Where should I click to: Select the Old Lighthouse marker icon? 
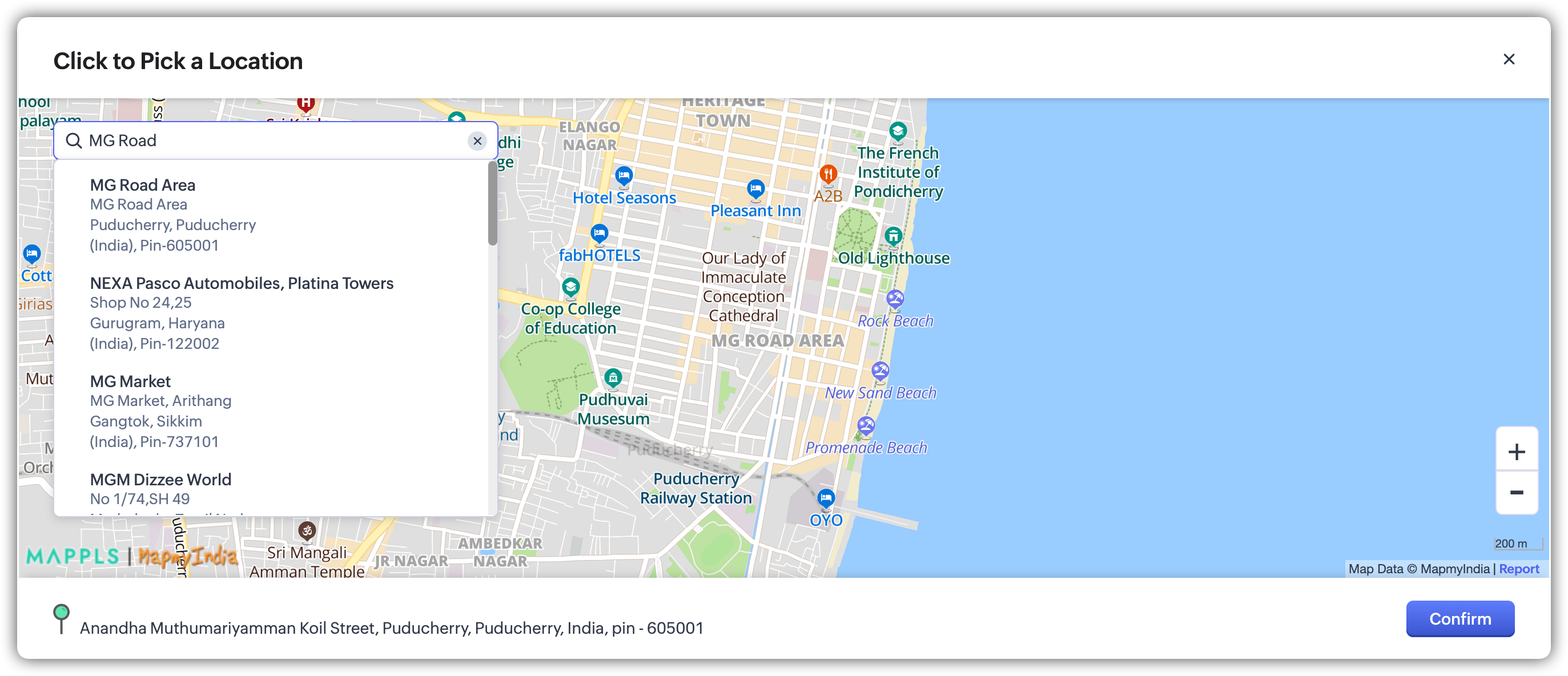(893, 236)
